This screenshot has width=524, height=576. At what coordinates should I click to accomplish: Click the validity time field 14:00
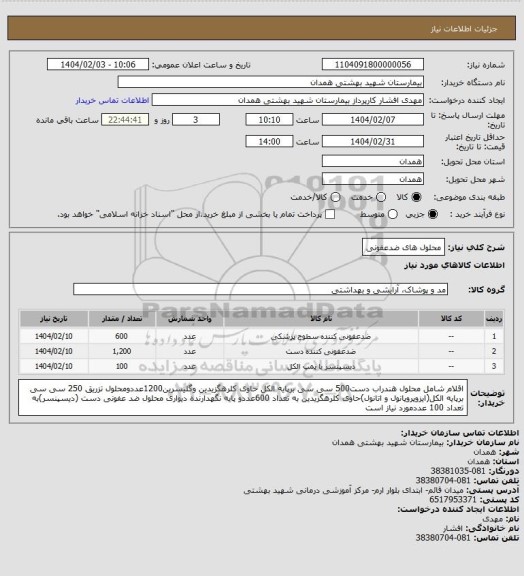(269, 141)
